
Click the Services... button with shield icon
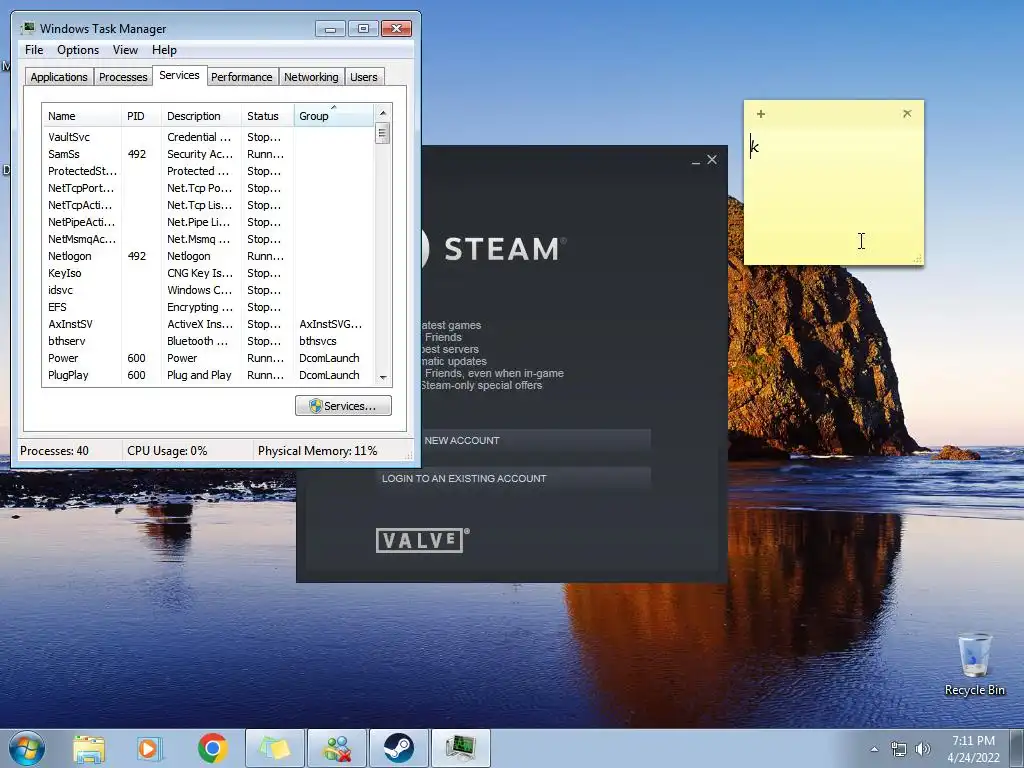pos(344,406)
